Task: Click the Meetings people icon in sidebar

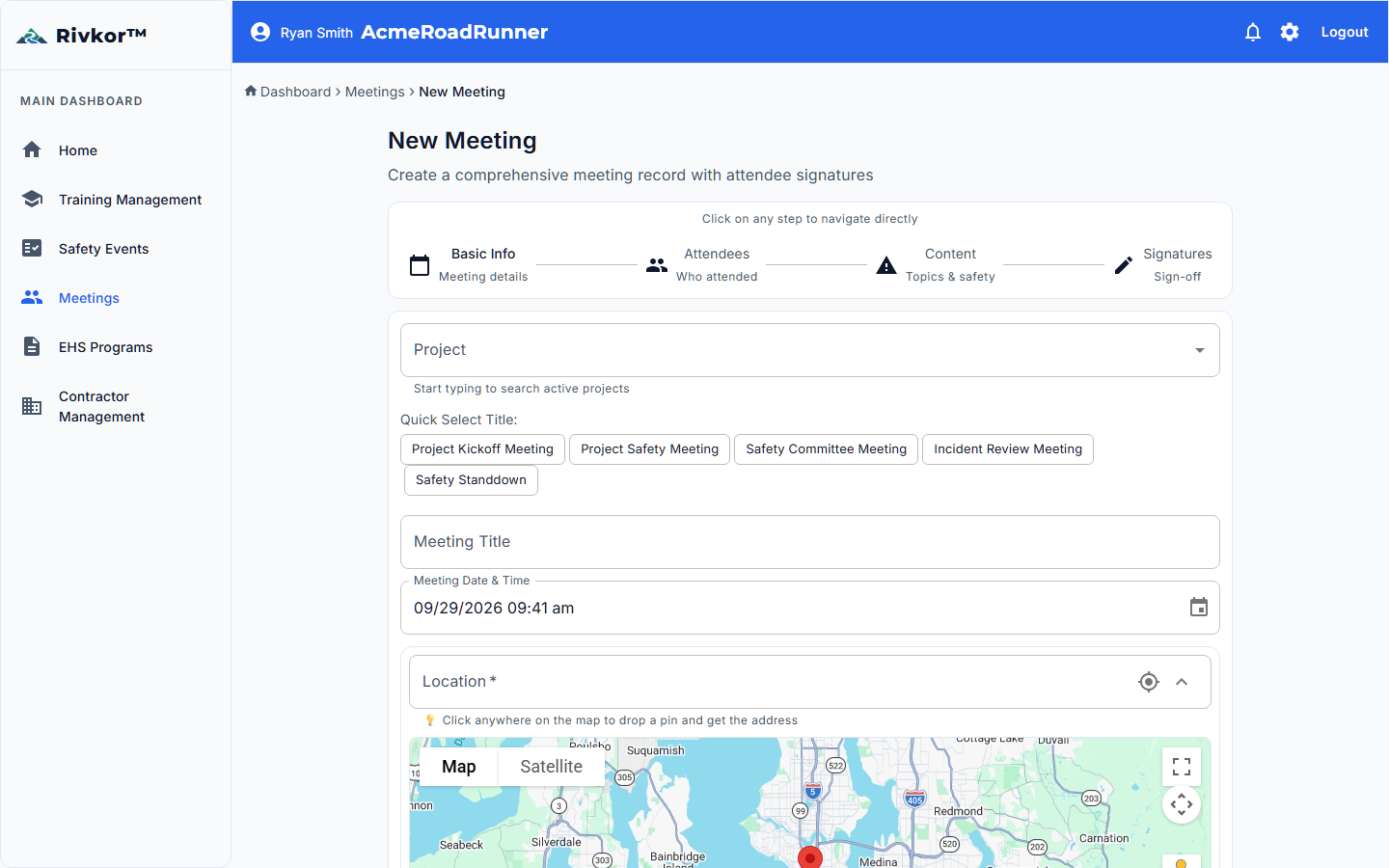Action: 32,297
